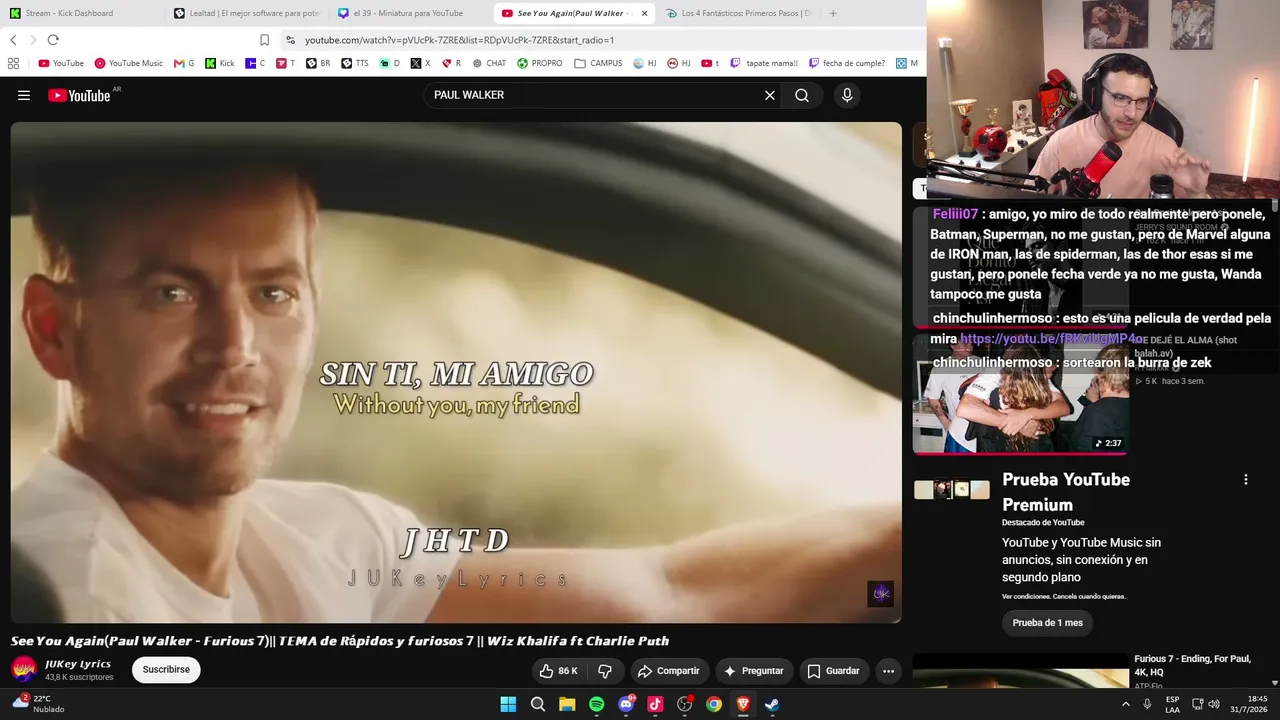
Task: Open options menu for YouTube Premium promo
Action: coord(1245,480)
